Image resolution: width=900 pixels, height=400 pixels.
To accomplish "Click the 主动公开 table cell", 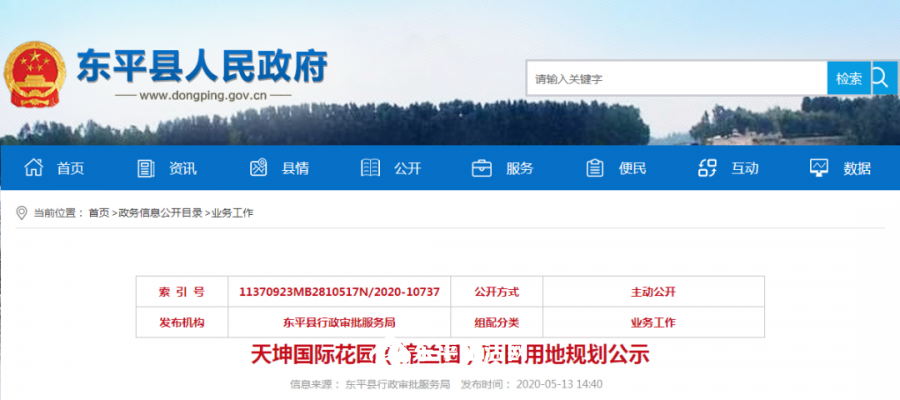I will [653, 292].
